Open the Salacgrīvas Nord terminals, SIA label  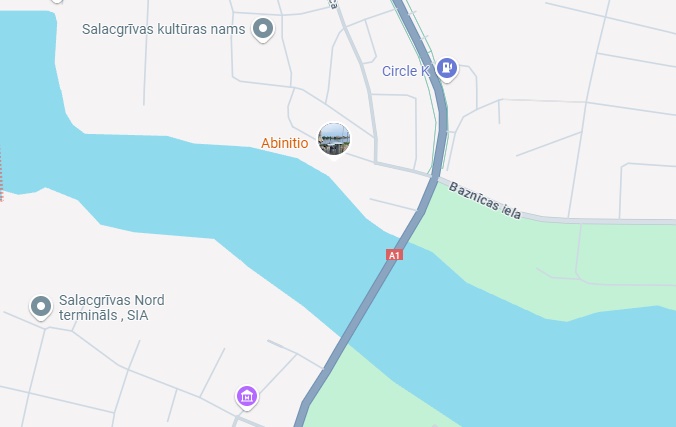112,308
